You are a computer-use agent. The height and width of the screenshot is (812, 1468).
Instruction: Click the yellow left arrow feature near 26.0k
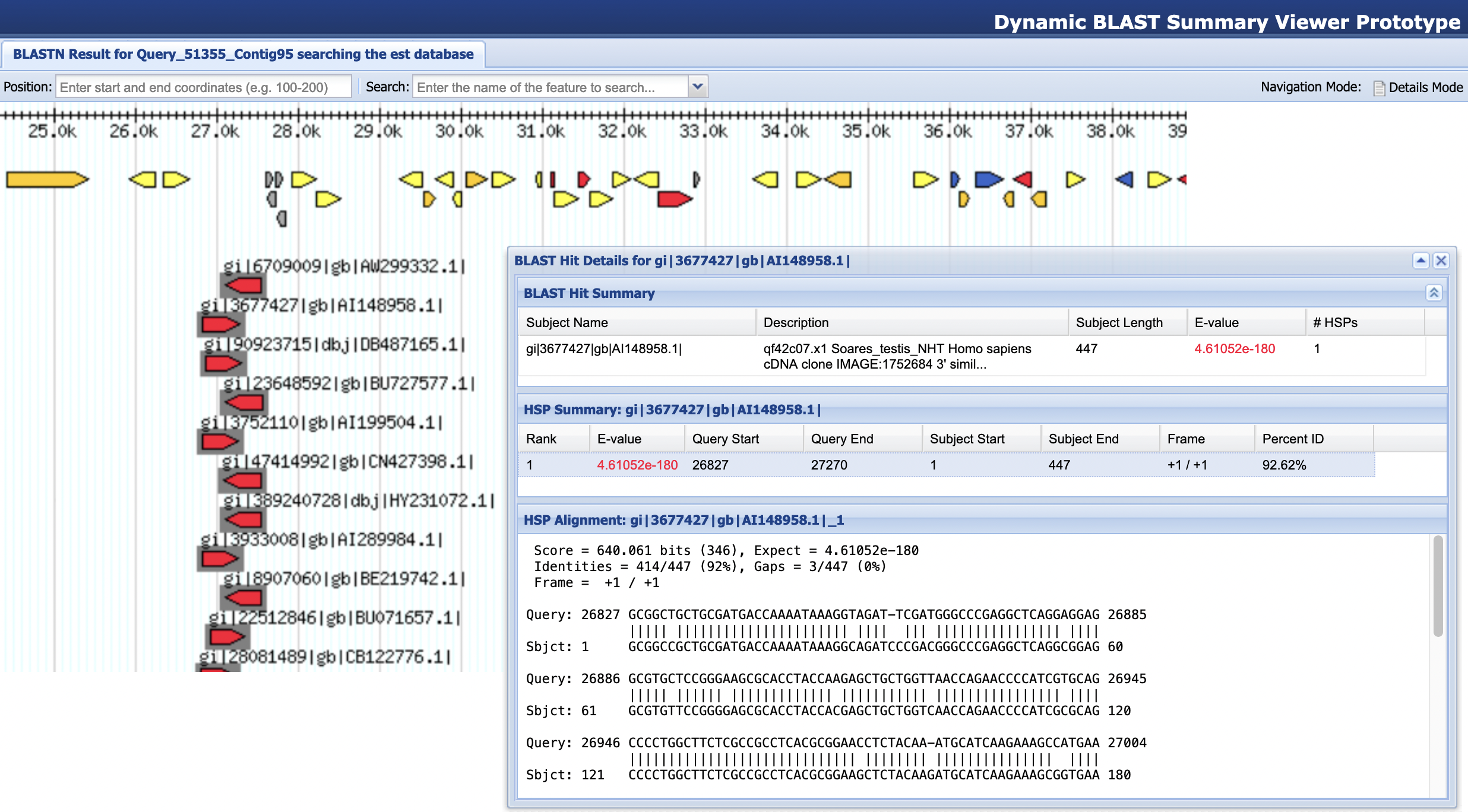coord(143,179)
